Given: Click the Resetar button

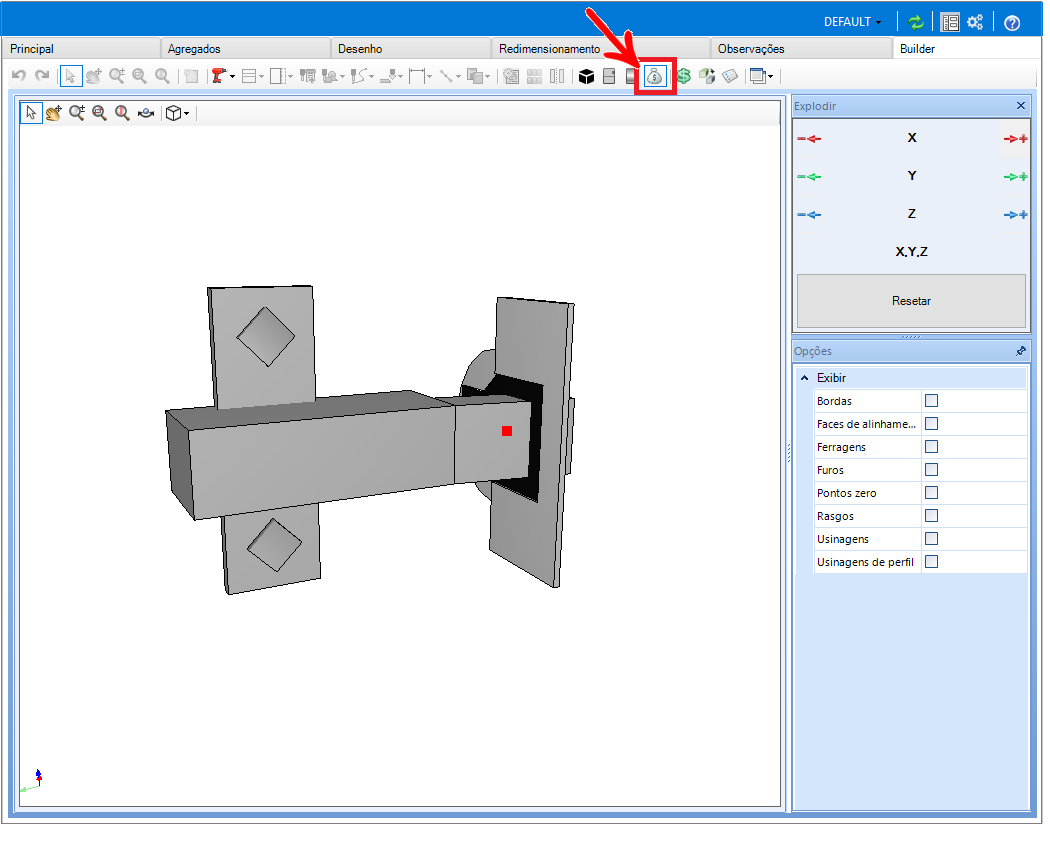Looking at the screenshot, I should click(911, 301).
